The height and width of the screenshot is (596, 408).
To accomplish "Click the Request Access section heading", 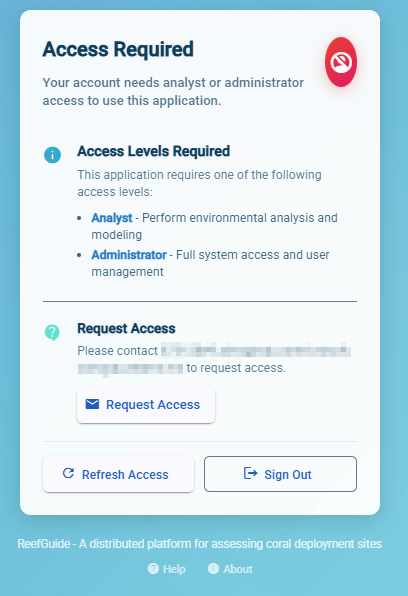I will tap(126, 328).
